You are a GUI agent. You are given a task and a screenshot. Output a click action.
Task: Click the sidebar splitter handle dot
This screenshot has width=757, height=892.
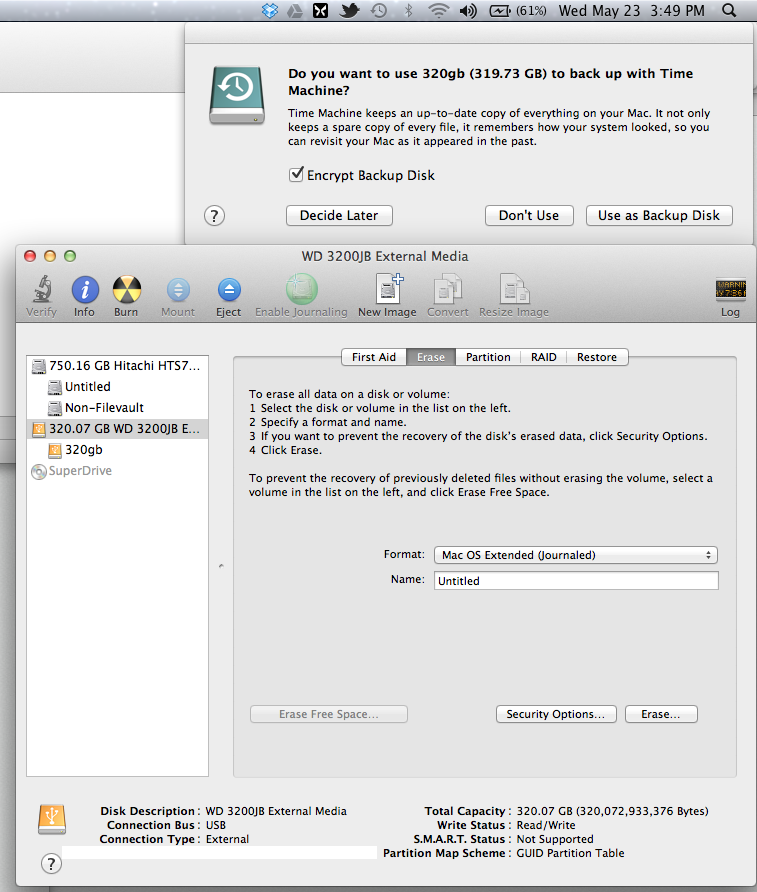pos(221,565)
